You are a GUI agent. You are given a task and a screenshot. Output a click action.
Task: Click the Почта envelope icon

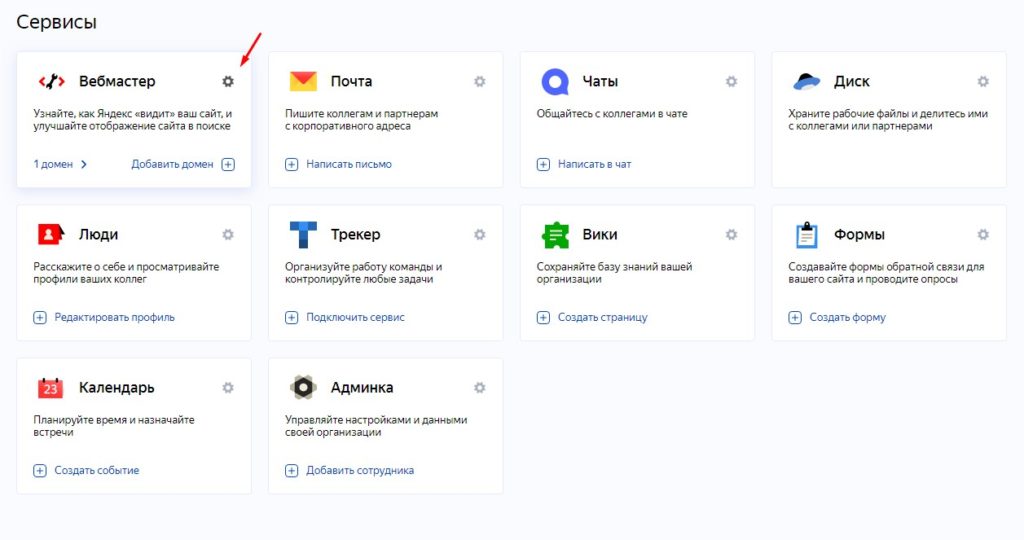[x=303, y=82]
